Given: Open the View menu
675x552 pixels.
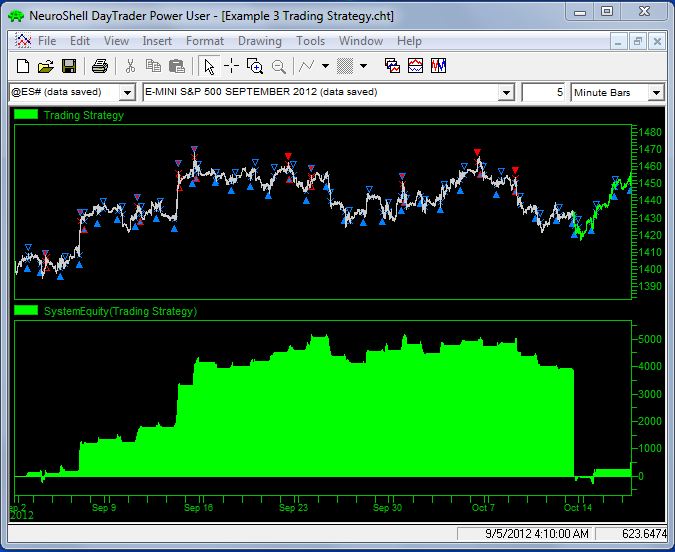Looking at the screenshot, I should tap(116, 41).
